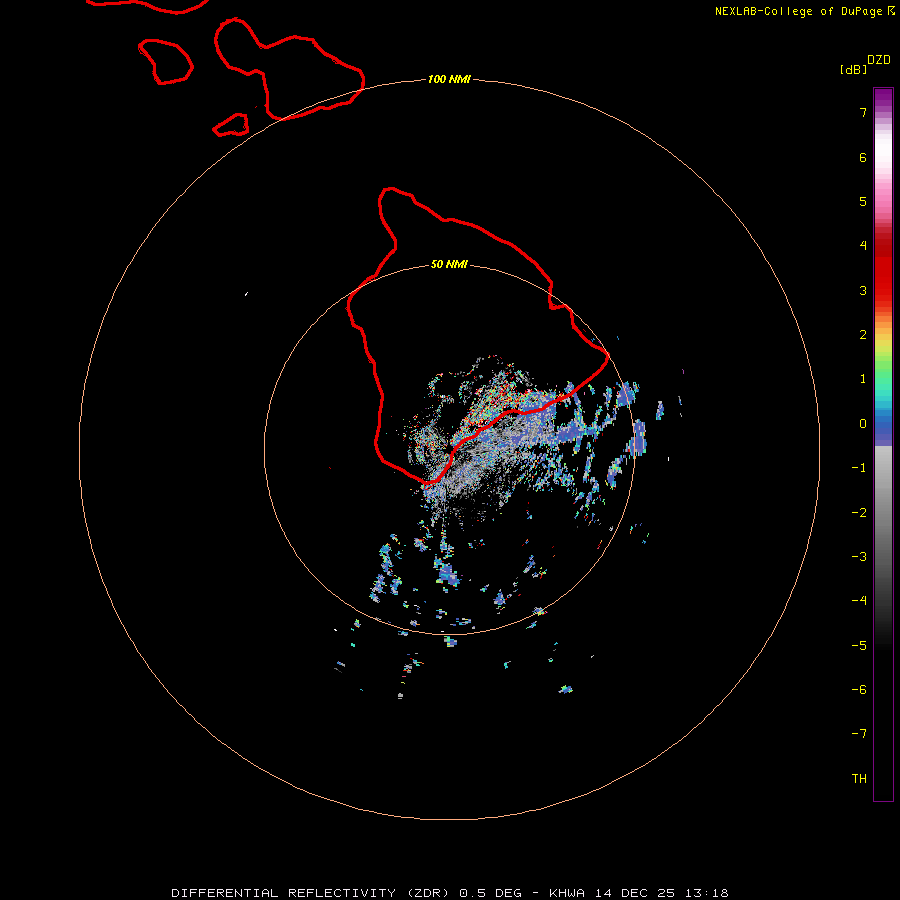Click the -1 value on color scale

(x=859, y=468)
